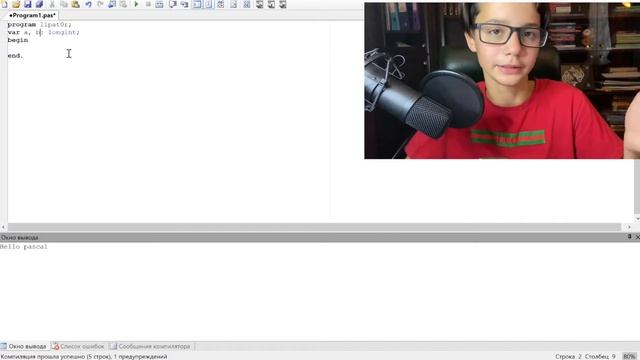Save the current file with the floppy icon

tap(27, 4)
